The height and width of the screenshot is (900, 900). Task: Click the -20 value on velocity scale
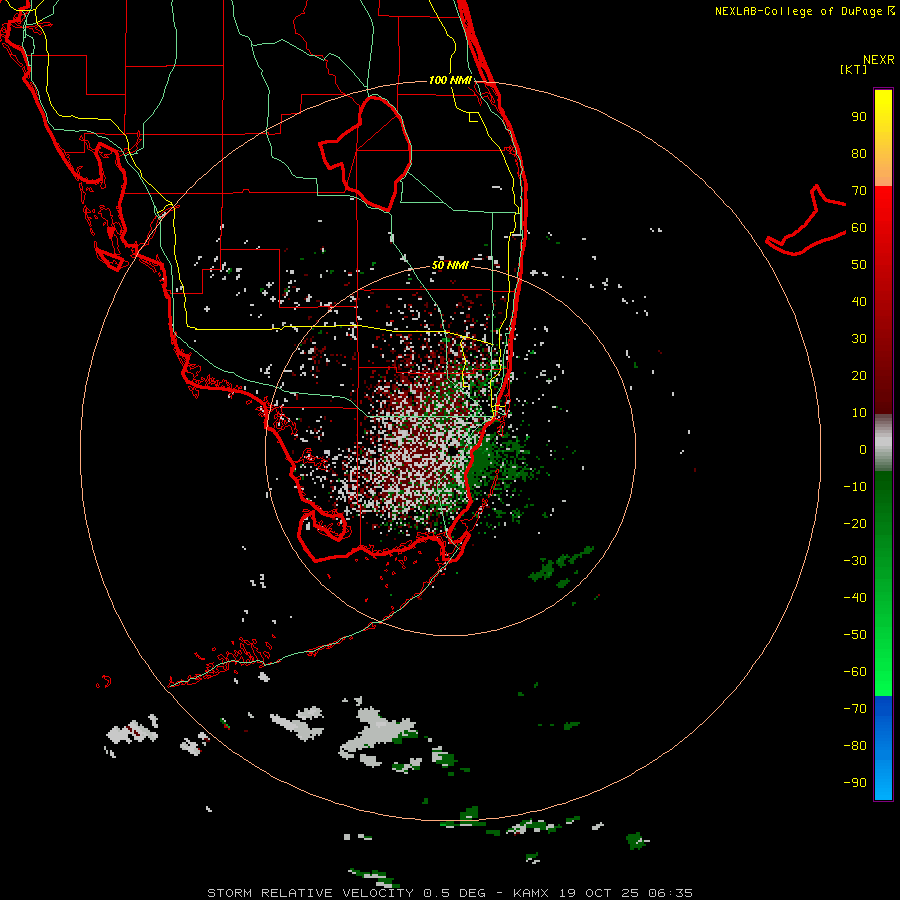pyautogui.click(x=855, y=524)
